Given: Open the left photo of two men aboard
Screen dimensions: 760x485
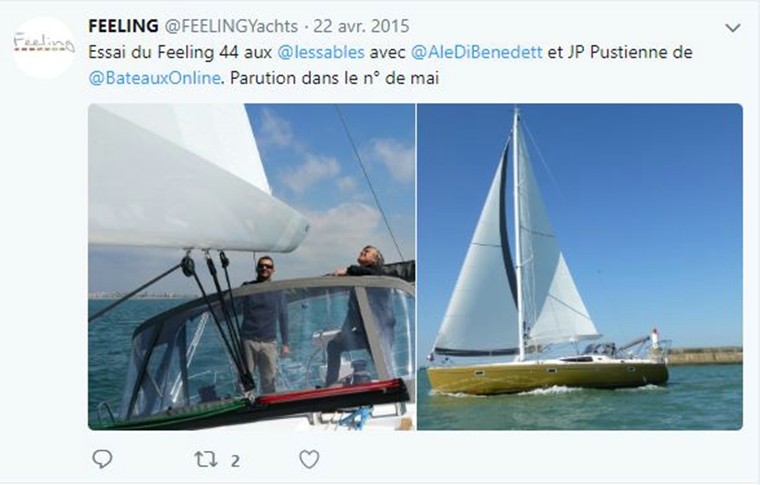Looking at the screenshot, I should coord(252,266).
